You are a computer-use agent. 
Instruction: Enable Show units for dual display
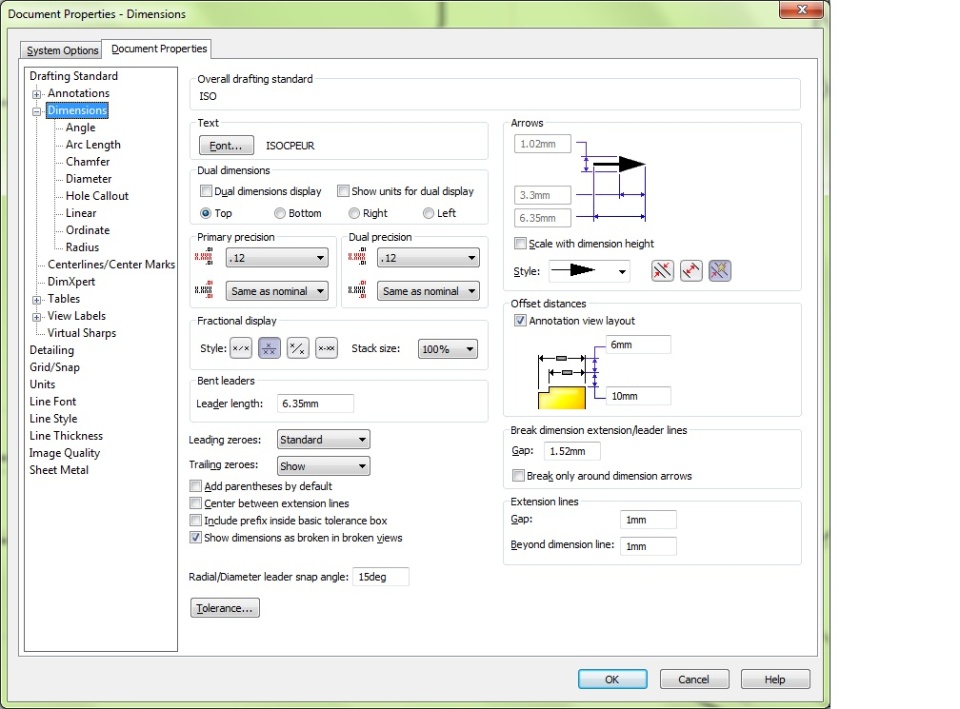343,191
